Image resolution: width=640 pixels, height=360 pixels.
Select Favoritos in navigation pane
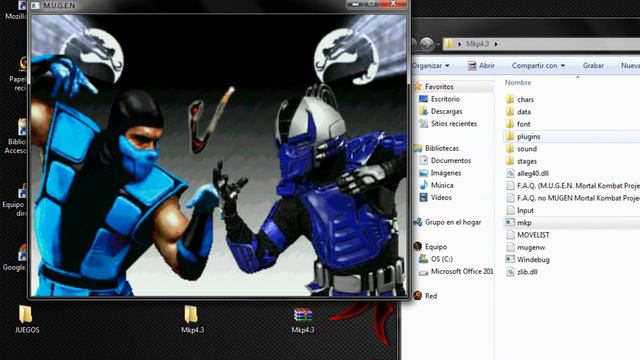(x=439, y=87)
